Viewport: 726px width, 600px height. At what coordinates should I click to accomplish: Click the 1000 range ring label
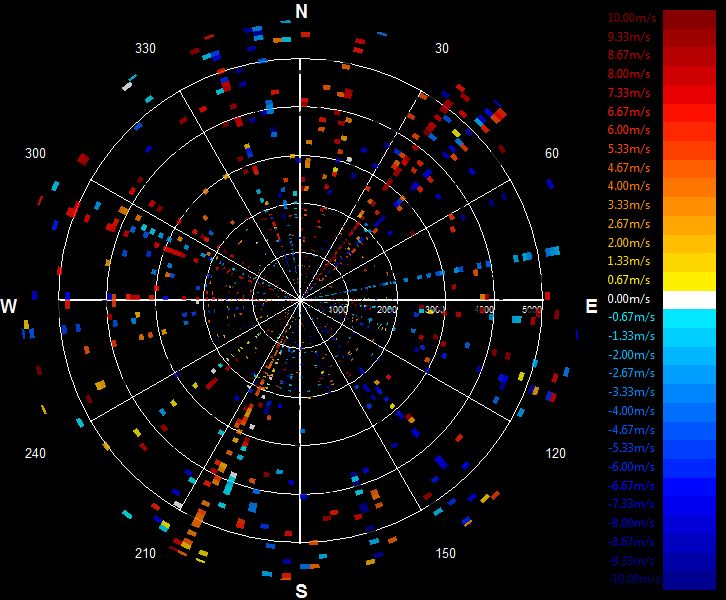tap(338, 309)
